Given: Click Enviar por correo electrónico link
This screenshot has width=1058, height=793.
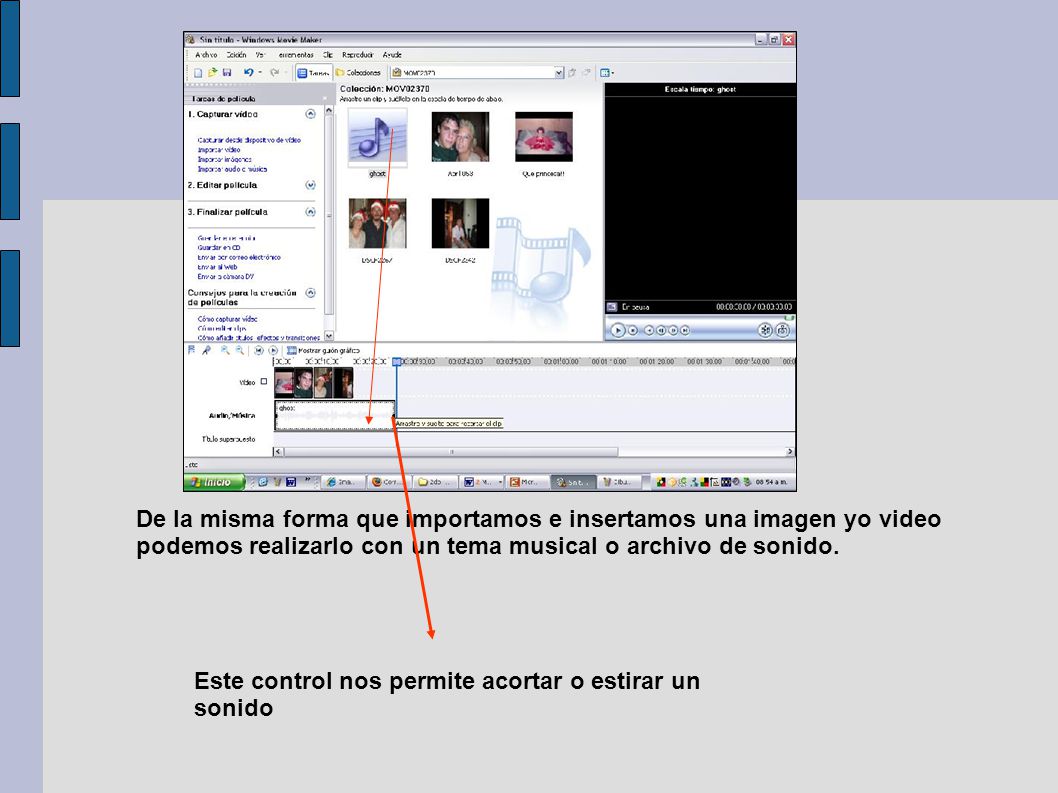Looking at the screenshot, I should [x=239, y=257].
